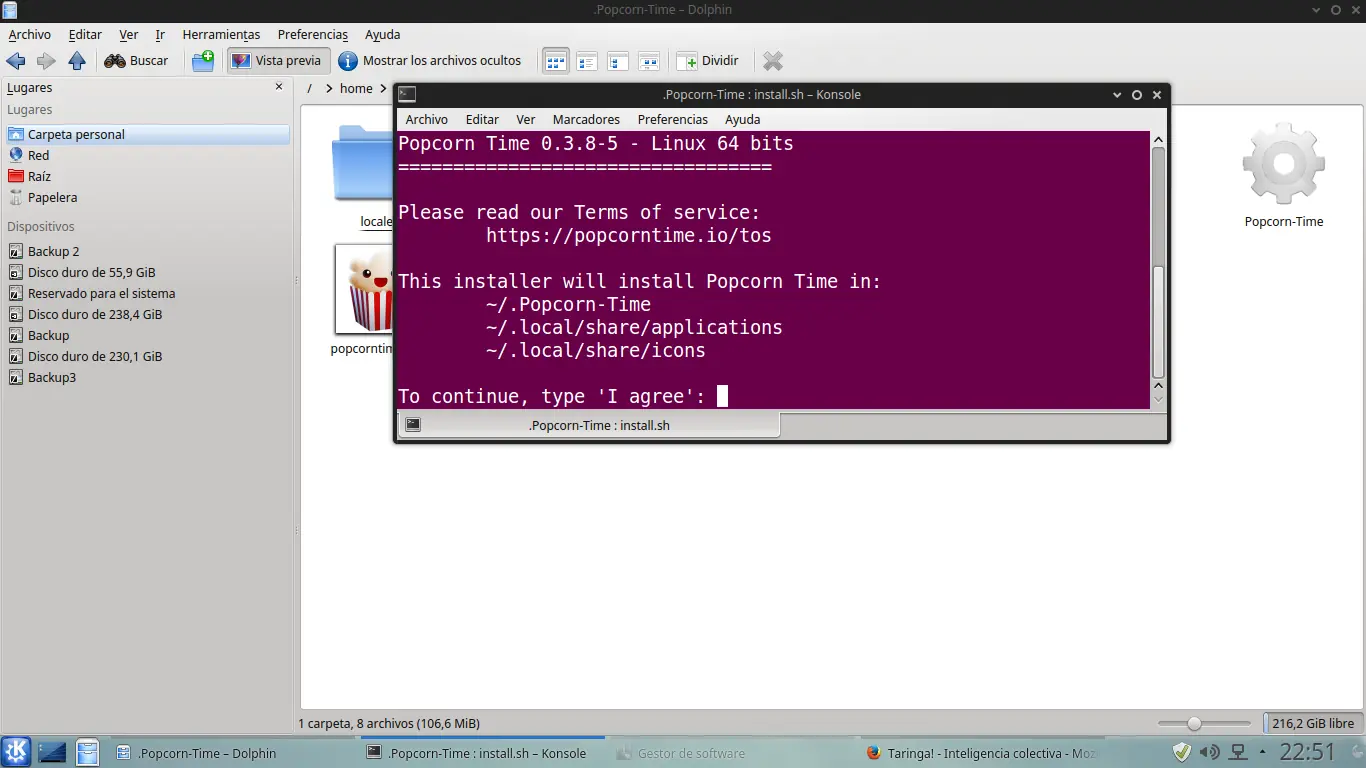The image size is (1366, 768).
Task: Open Konsole's Ayuda menu
Action: tap(743, 119)
